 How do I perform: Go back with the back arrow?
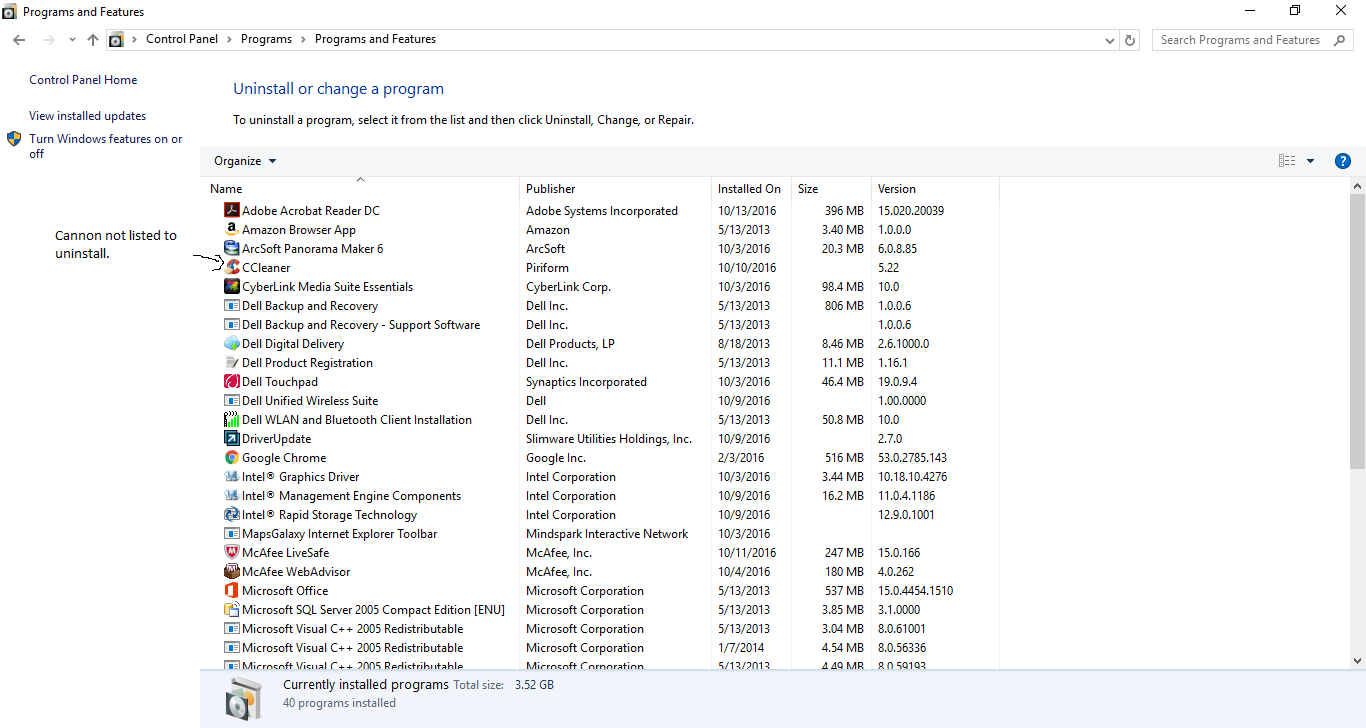click(x=19, y=40)
